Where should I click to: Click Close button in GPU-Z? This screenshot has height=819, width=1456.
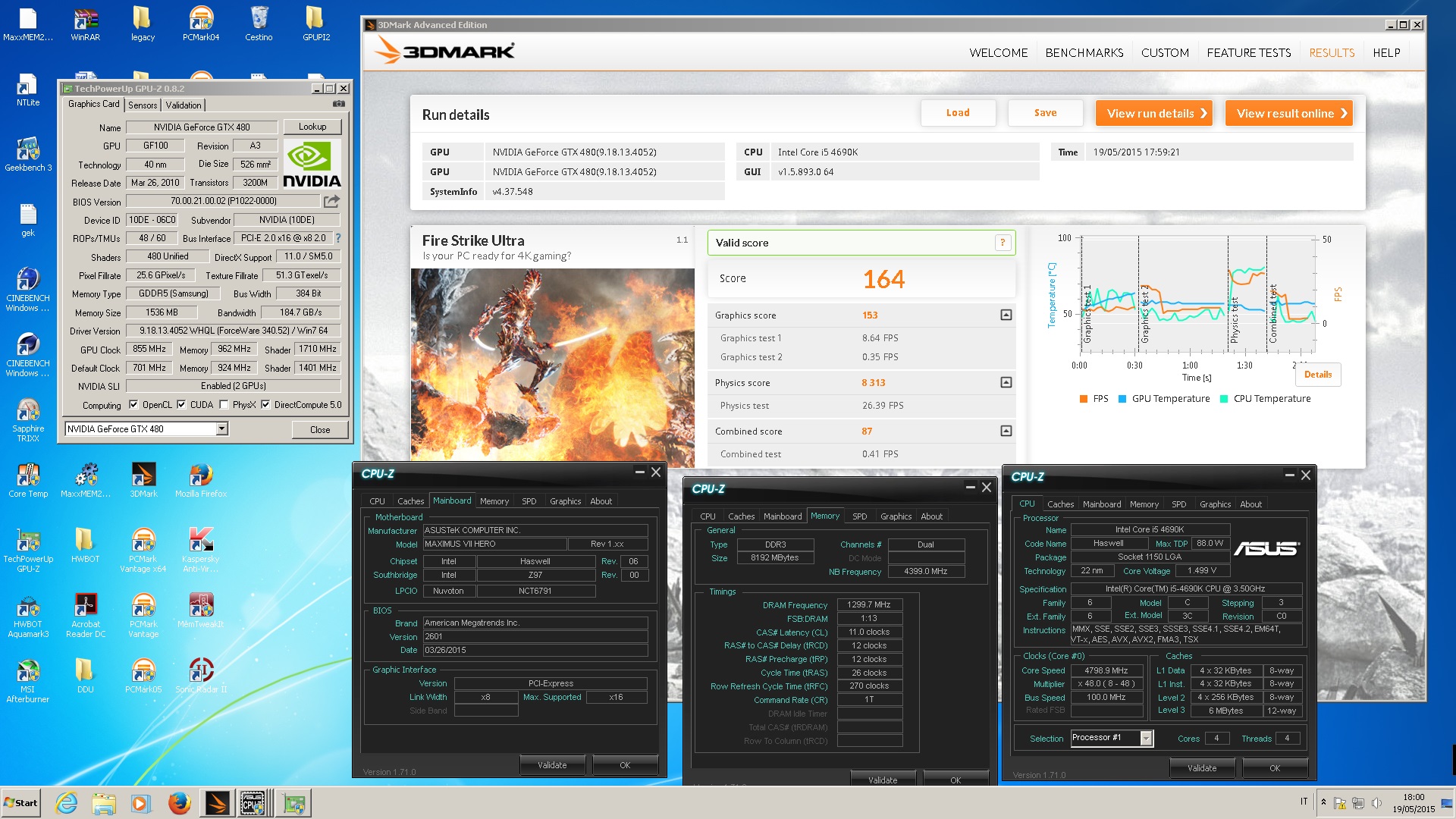(x=320, y=429)
